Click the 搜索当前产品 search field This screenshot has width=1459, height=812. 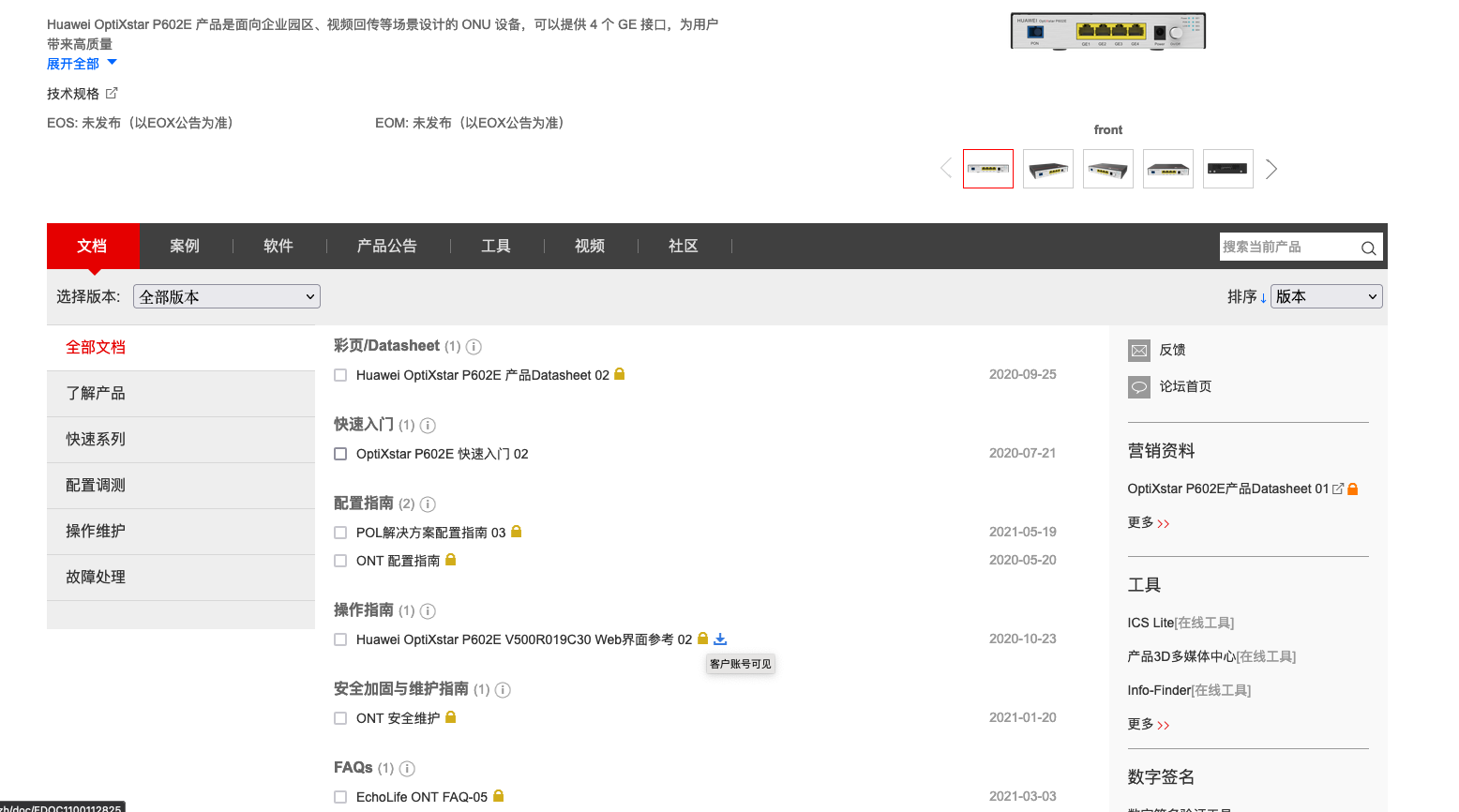1288,247
